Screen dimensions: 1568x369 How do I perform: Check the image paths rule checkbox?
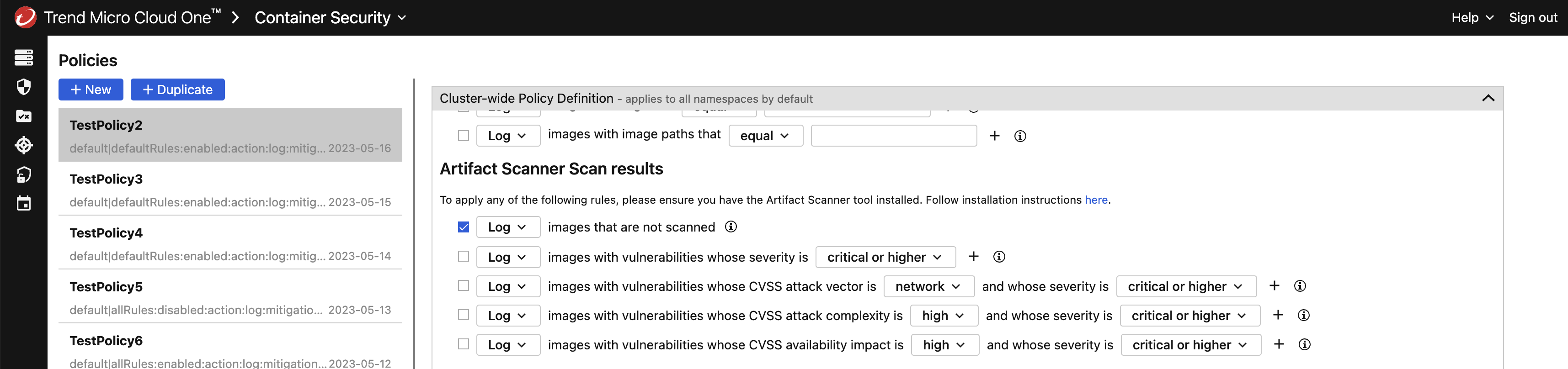tap(463, 136)
